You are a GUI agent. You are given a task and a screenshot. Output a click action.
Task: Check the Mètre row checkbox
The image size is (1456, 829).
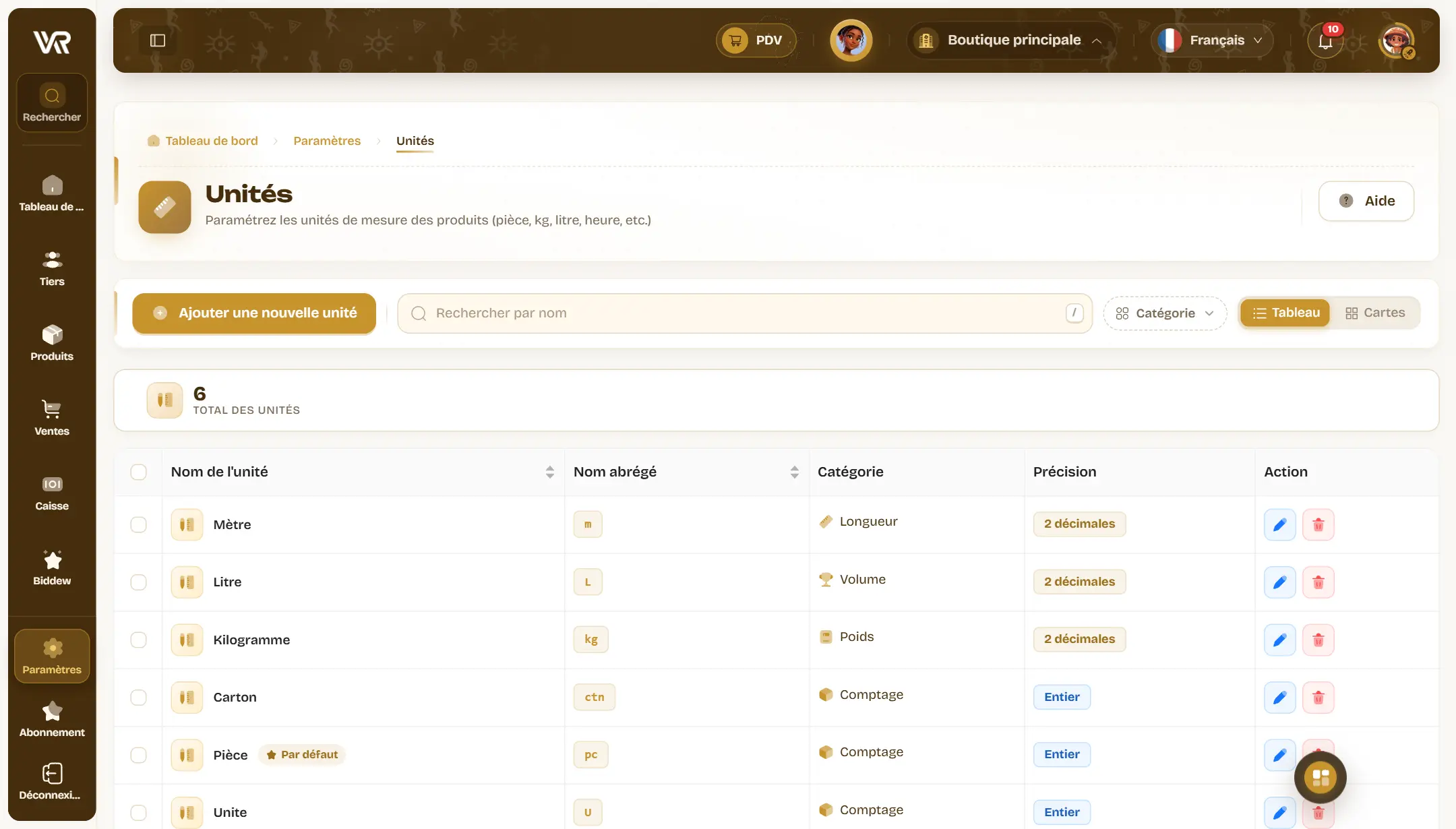pos(138,524)
